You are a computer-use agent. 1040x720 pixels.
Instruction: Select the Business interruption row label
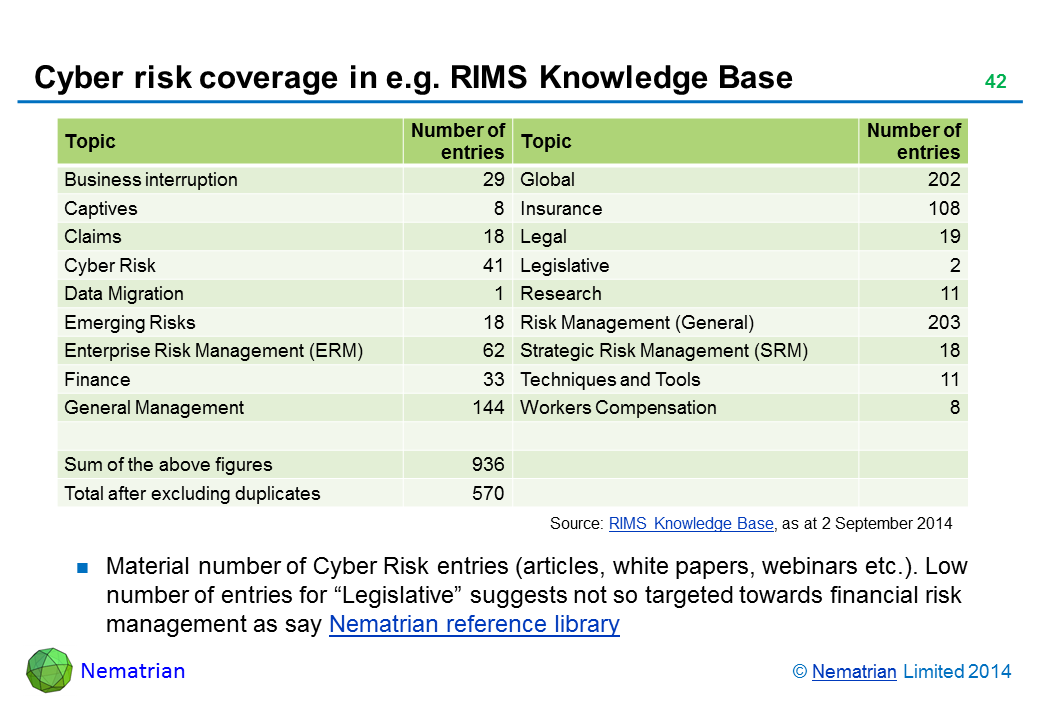click(151, 180)
